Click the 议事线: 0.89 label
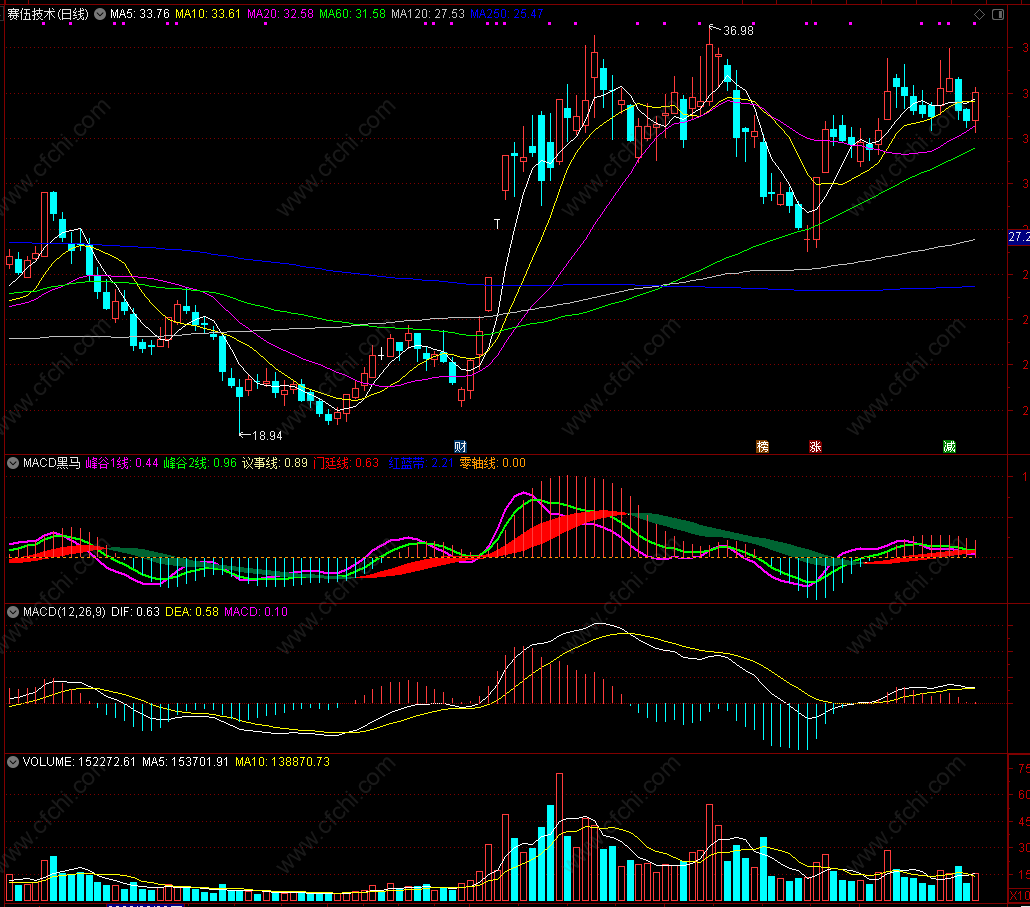Viewport: 1030px width, 907px height. tap(275, 463)
